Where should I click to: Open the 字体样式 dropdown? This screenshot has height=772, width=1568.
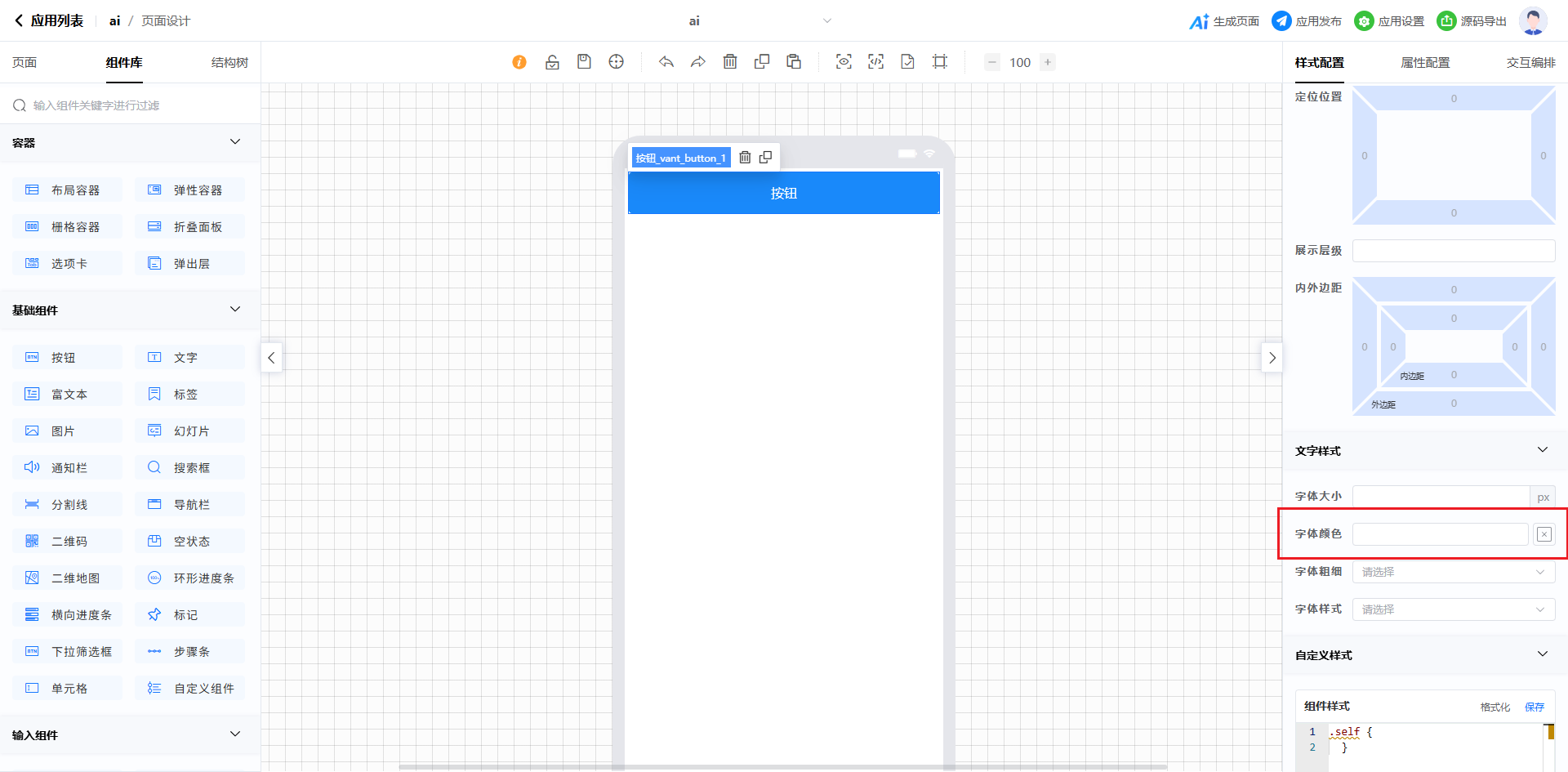(x=1453, y=609)
